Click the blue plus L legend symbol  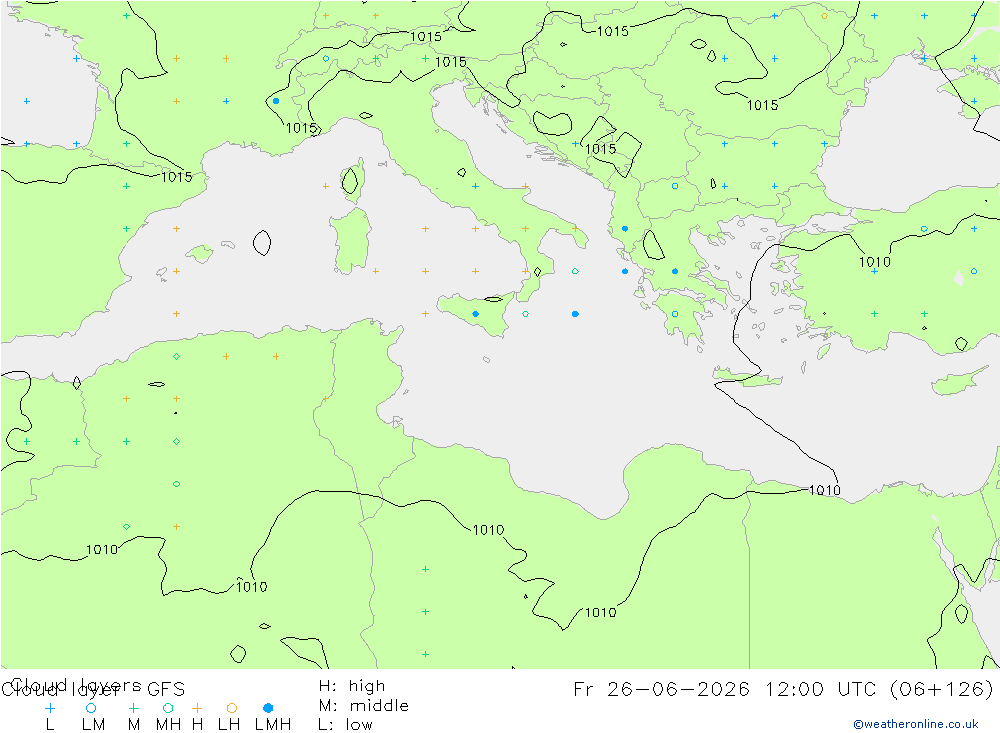coord(50,707)
